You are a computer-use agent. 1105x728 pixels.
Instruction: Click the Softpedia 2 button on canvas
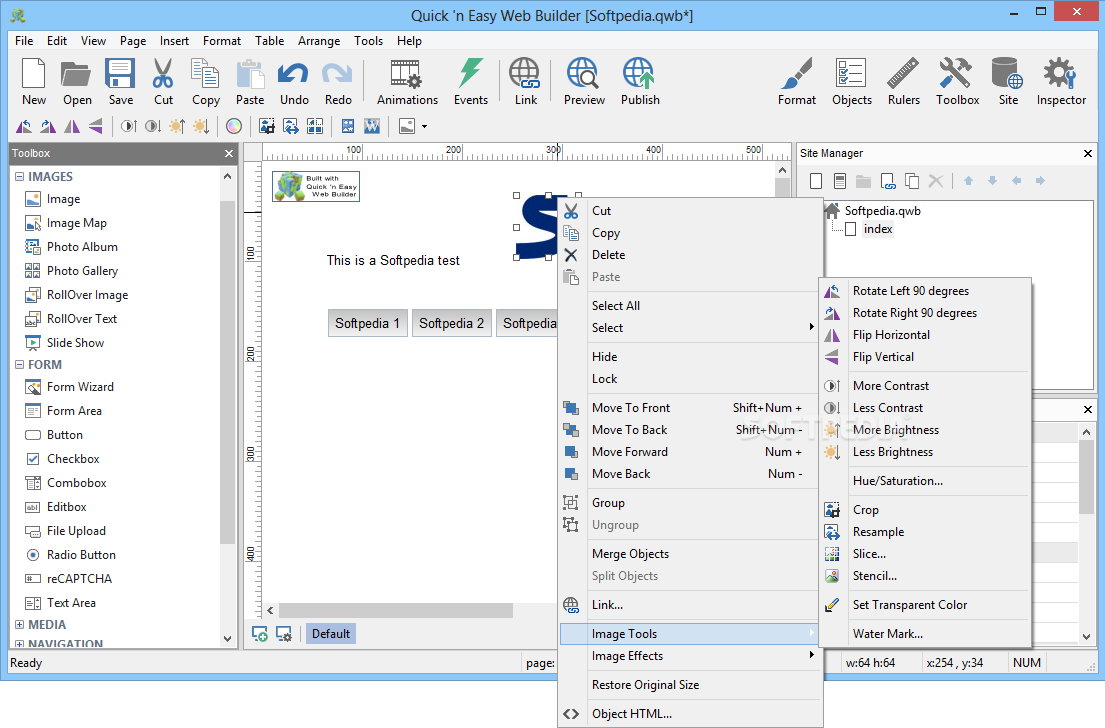(452, 323)
